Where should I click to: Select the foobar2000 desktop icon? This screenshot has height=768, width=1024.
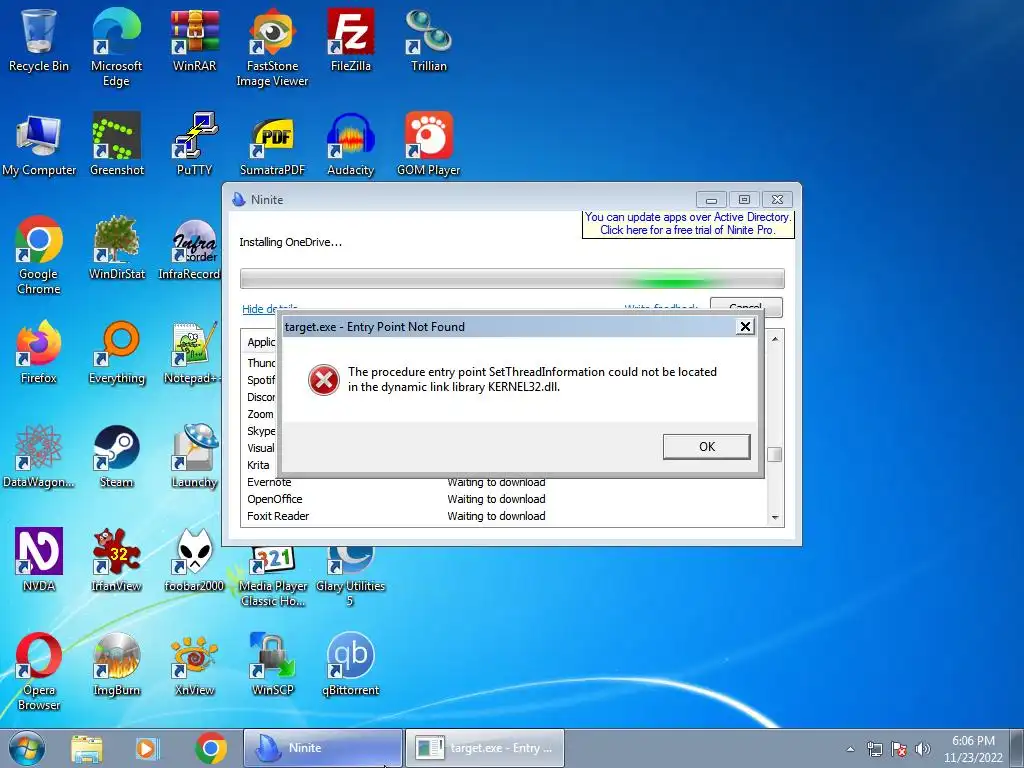click(194, 560)
